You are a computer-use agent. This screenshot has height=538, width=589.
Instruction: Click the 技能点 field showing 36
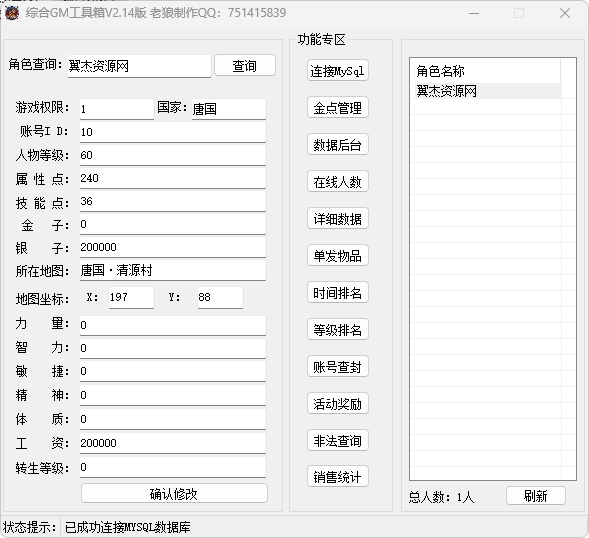pyautogui.click(x=173, y=201)
